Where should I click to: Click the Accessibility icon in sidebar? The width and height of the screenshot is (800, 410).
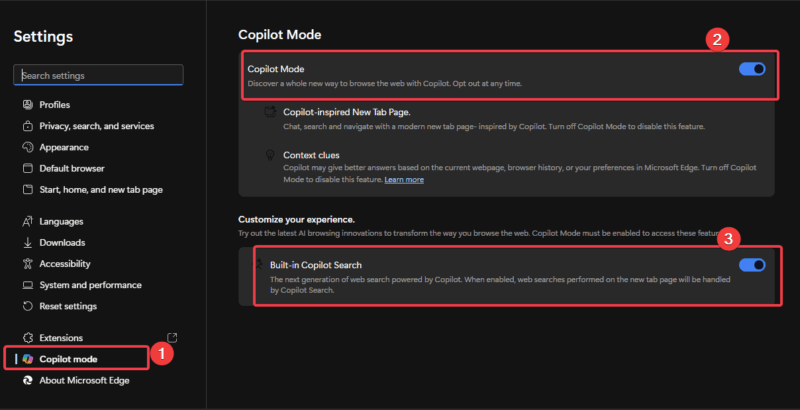28,264
